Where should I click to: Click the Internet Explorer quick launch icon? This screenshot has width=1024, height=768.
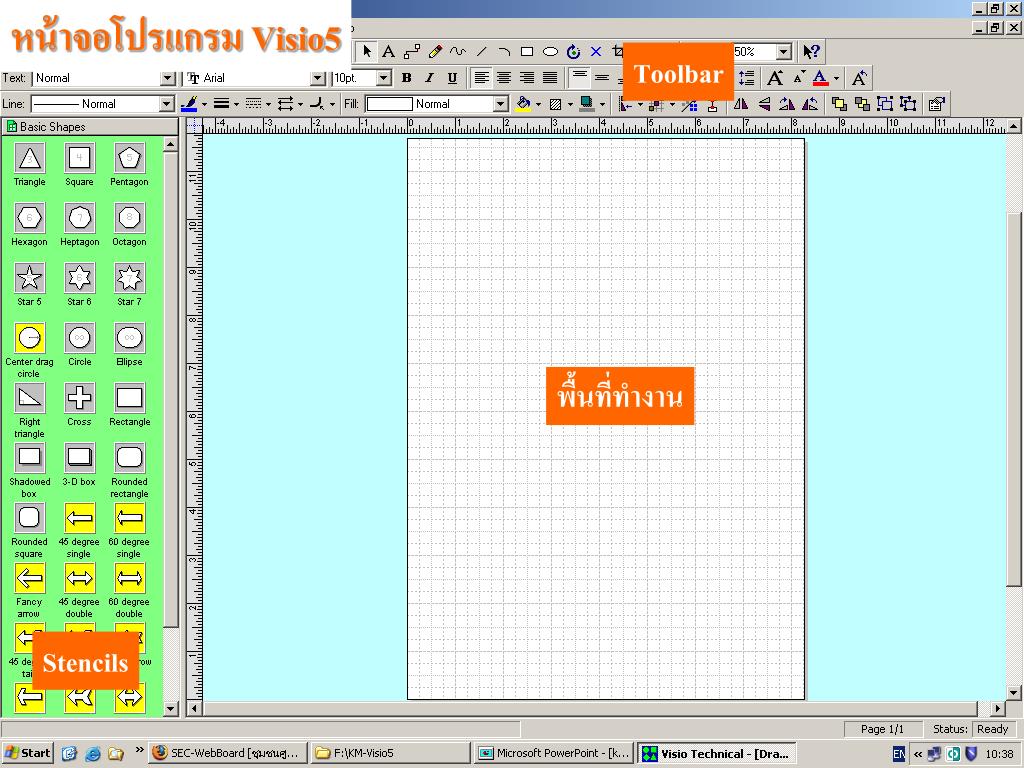(93, 753)
